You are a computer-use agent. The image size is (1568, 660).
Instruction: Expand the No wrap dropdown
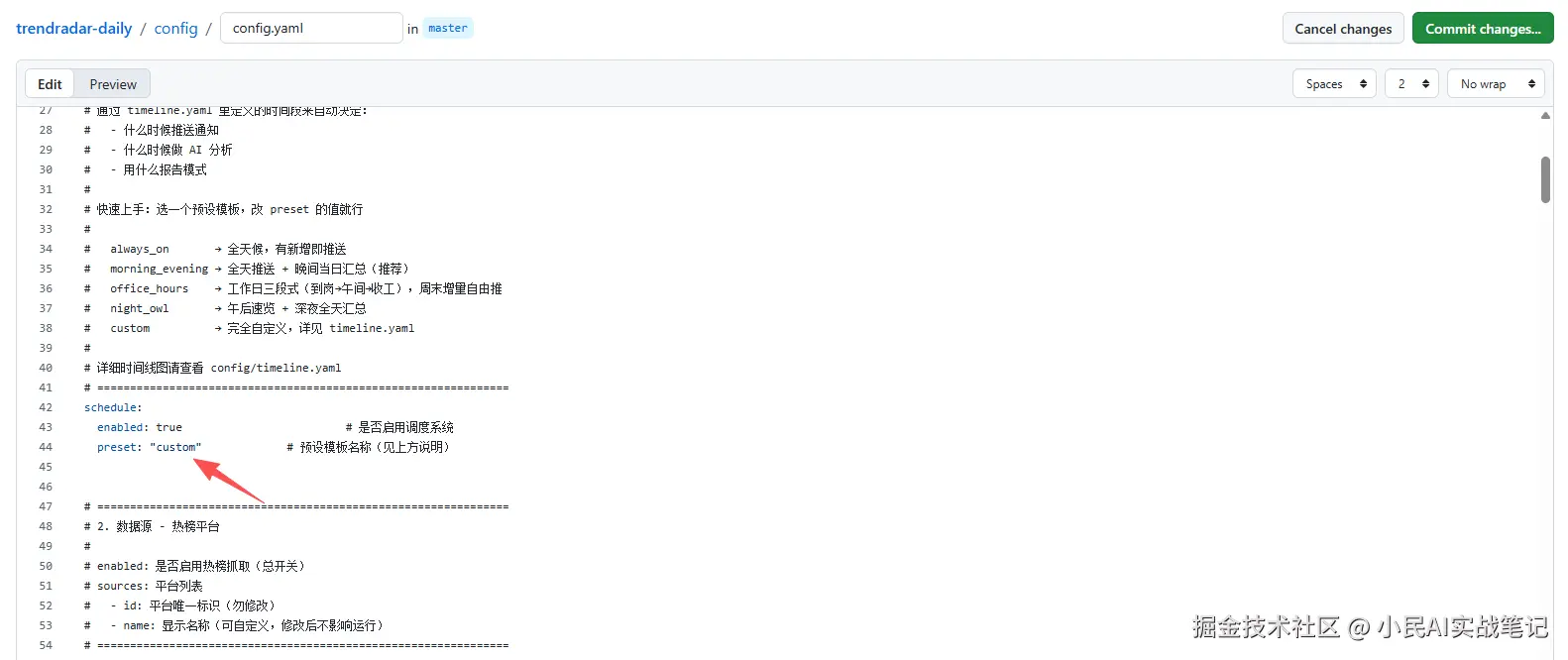[1496, 84]
